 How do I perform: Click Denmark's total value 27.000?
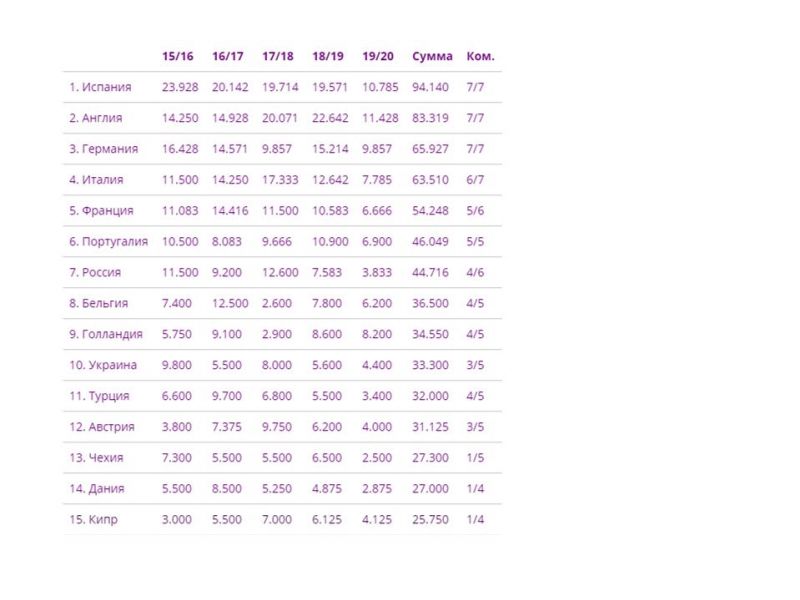pos(430,488)
